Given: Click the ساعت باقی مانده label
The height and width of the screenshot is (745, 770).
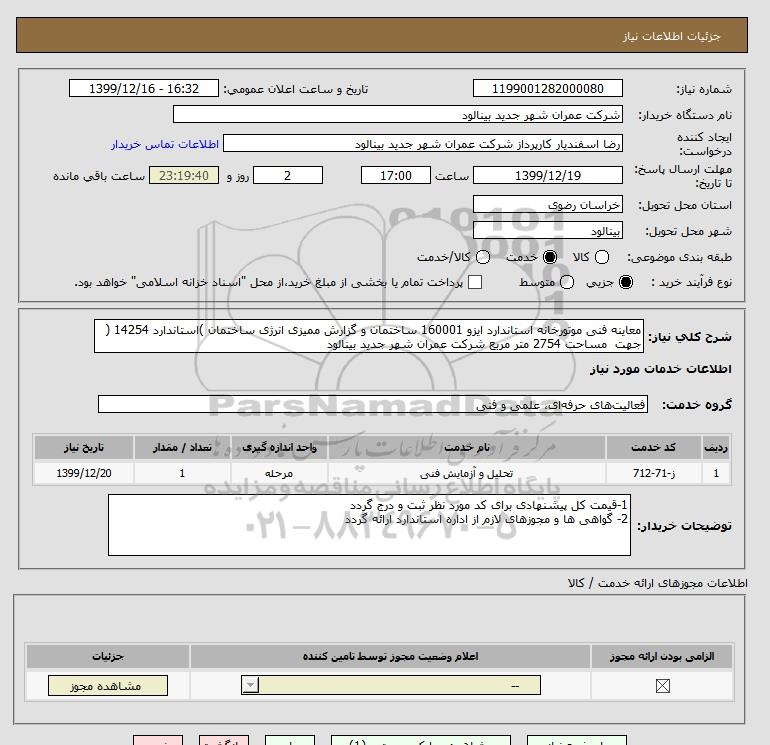Looking at the screenshot, I should [x=99, y=176].
